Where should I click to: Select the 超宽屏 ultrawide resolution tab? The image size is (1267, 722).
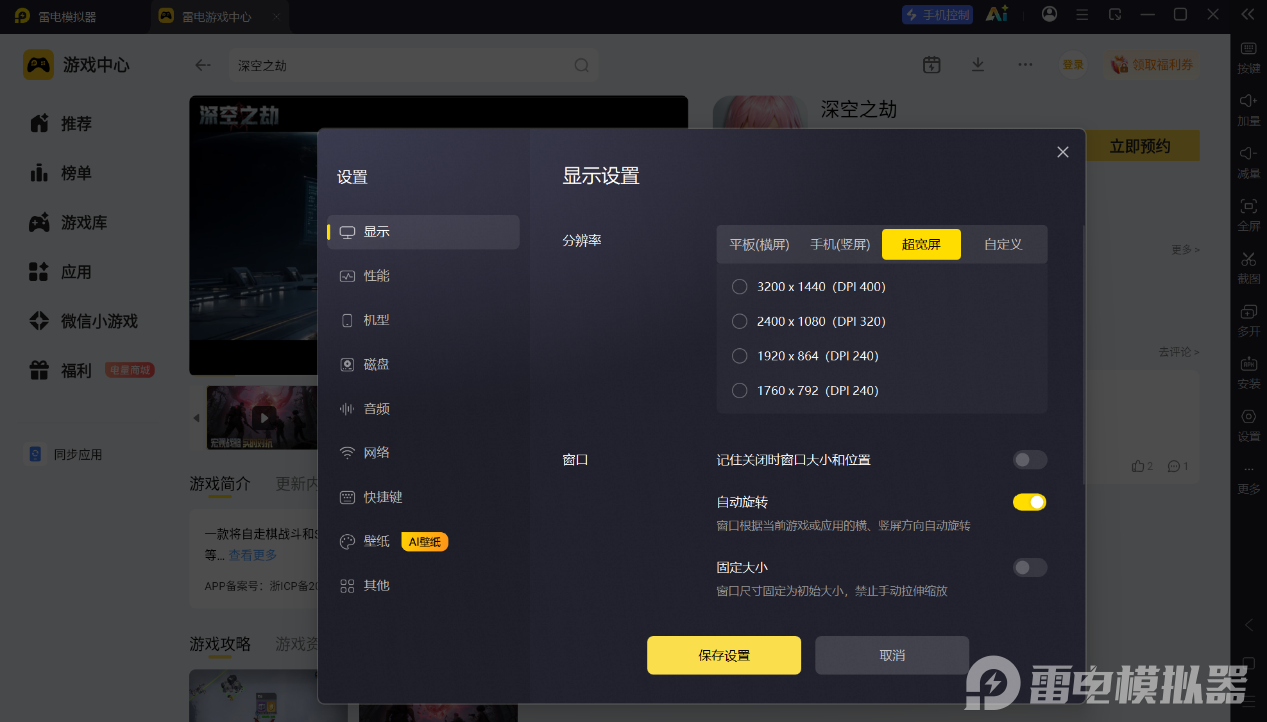point(921,244)
